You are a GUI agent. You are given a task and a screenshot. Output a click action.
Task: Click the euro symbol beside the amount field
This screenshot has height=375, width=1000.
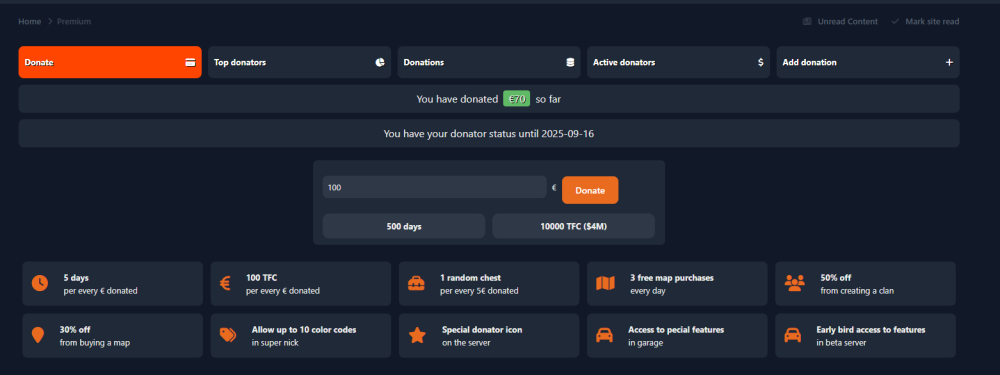coord(554,188)
